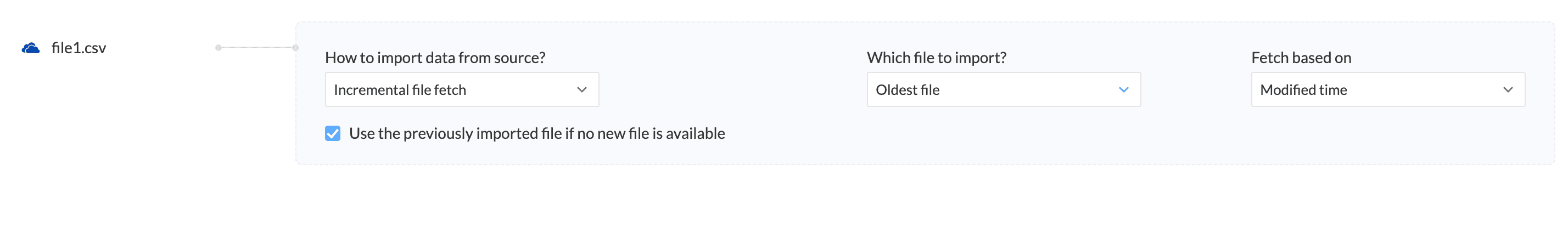Open the Modified time dropdown
The width and height of the screenshot is (1568, 225).
[1387, 90]
